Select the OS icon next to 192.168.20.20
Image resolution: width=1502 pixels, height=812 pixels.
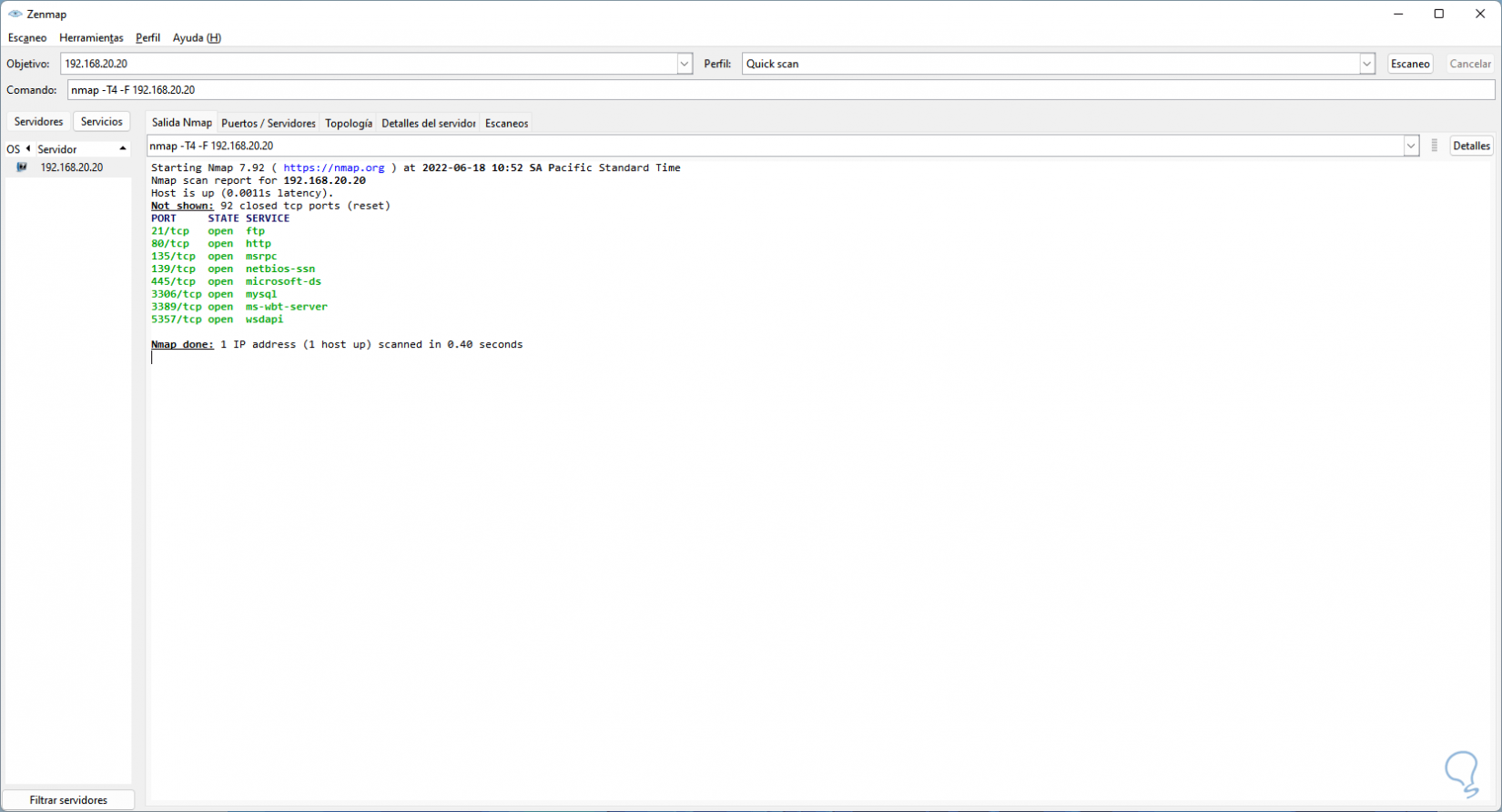tap(22, 167)
